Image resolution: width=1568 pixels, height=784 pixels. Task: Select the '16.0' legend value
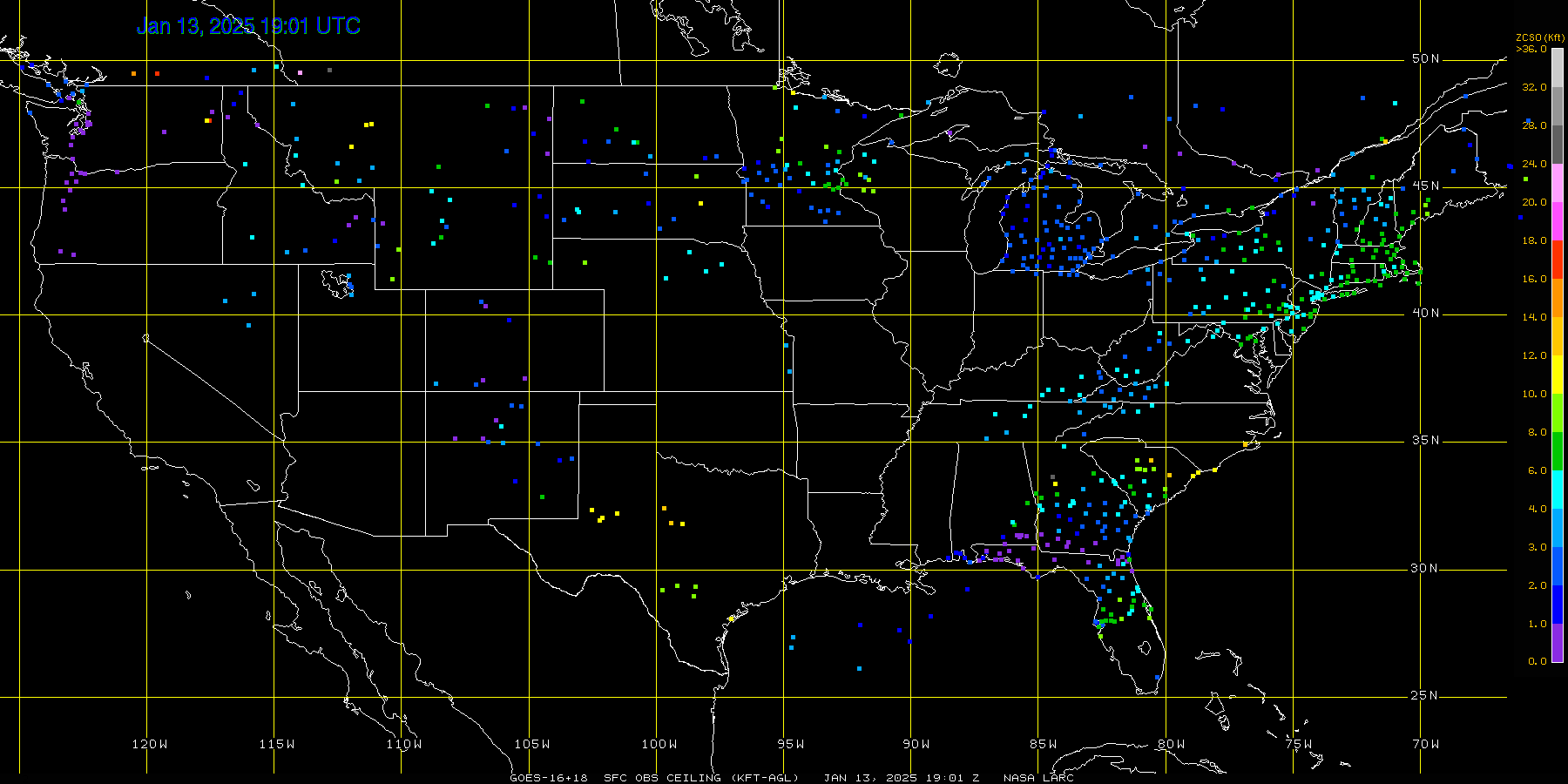tap(1534, 279)
